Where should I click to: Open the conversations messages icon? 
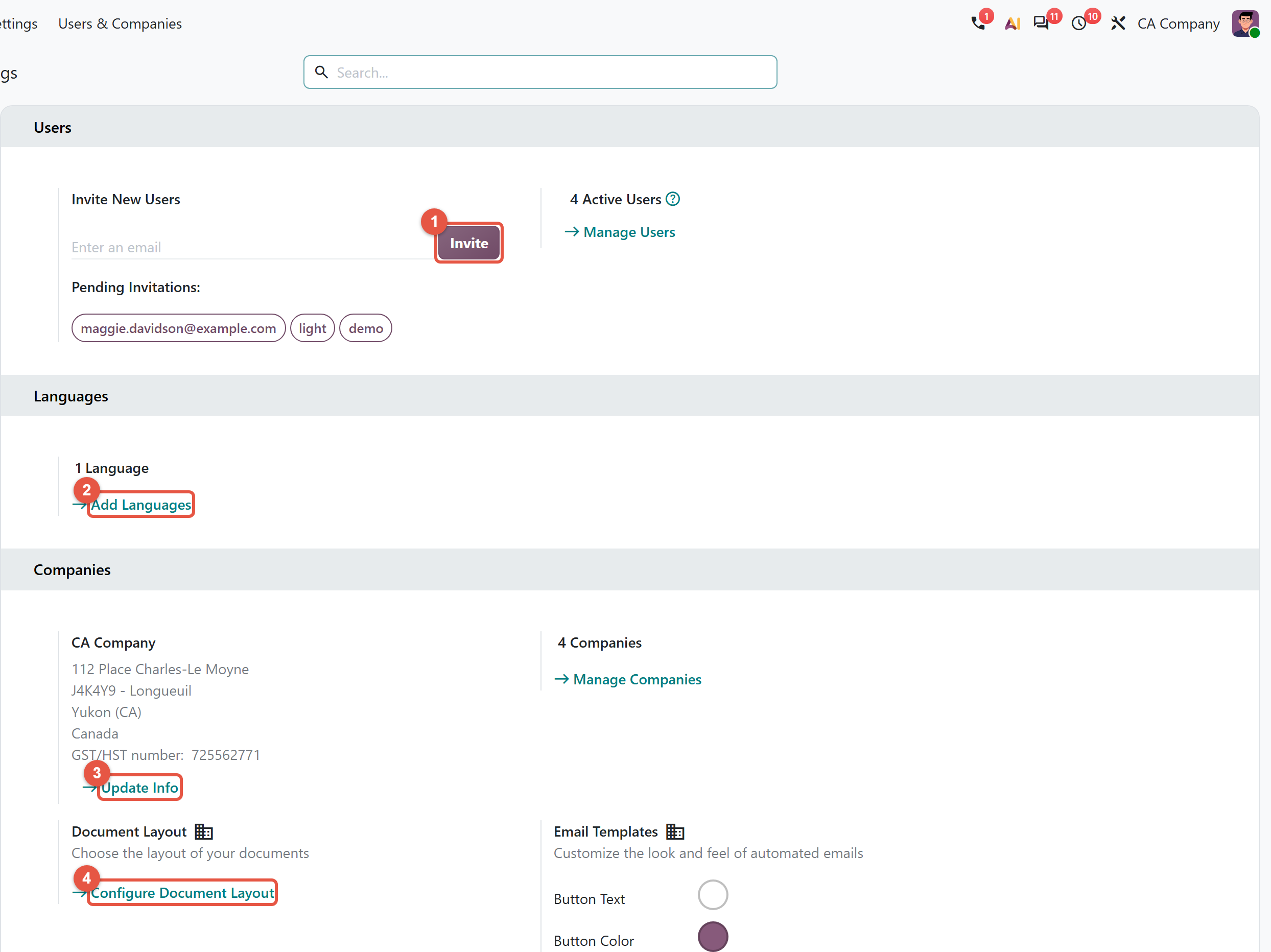[1041, 23]
